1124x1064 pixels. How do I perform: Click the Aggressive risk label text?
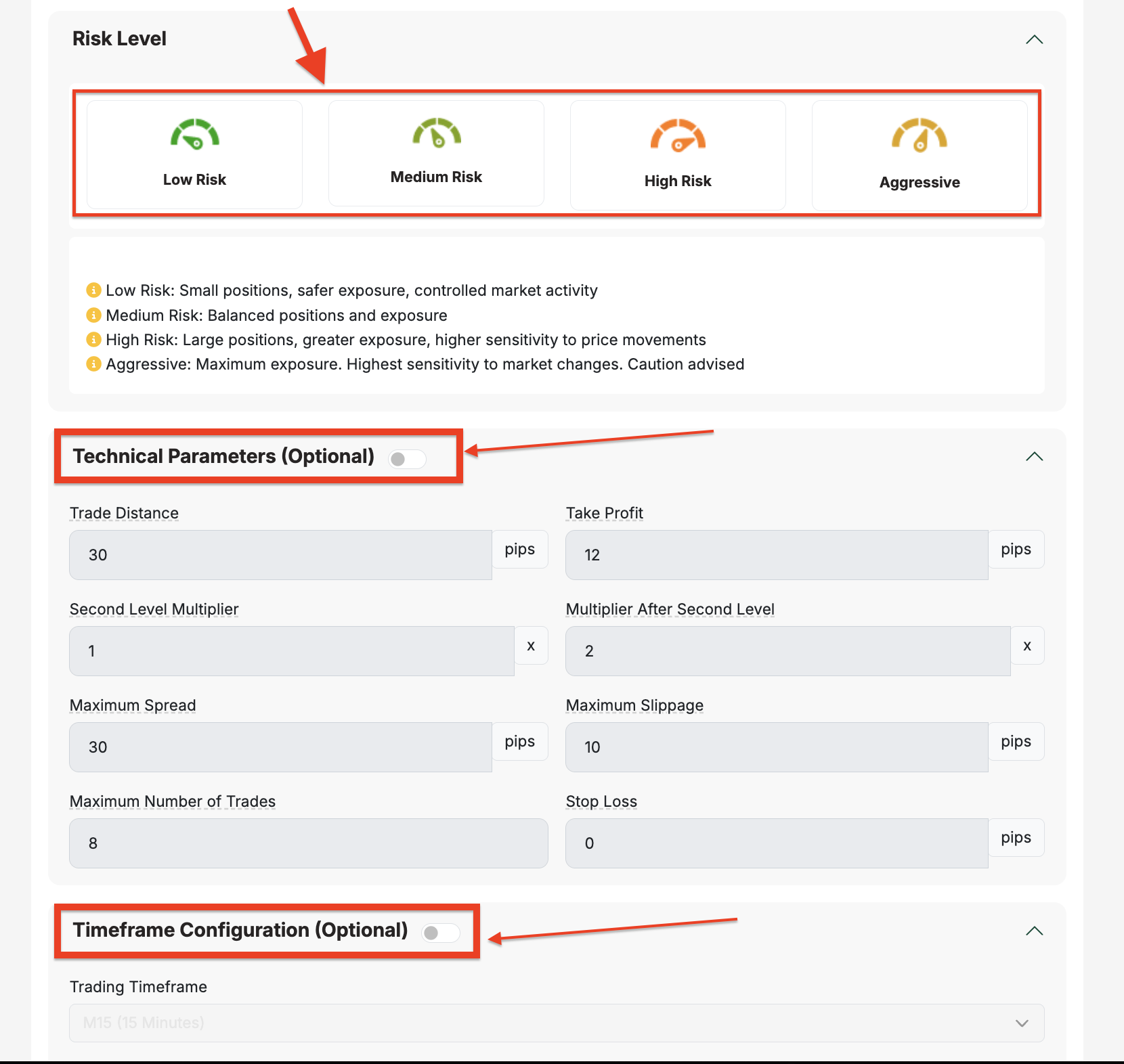pyautogui.click(x=919, y=183)
